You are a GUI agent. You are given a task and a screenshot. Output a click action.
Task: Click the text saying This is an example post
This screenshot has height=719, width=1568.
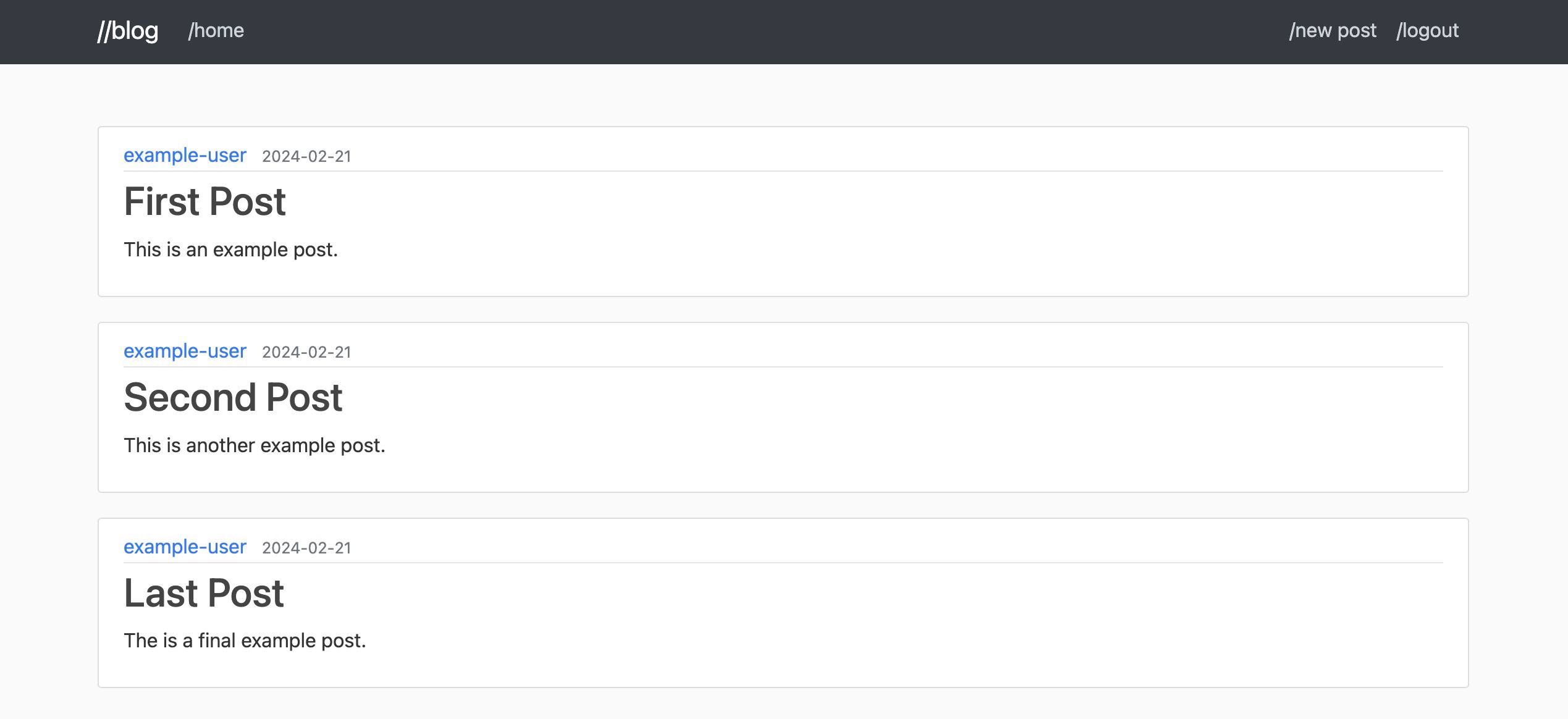click(230, 250)
